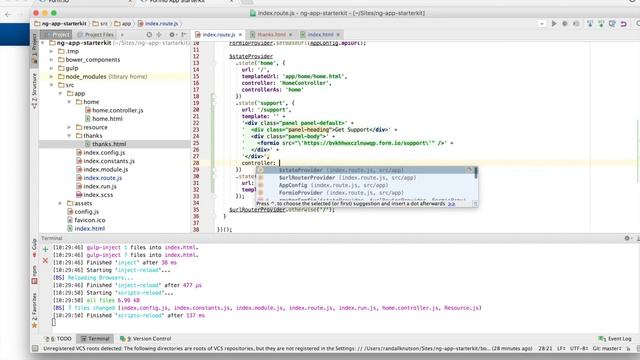This screenshot has height=360, width=640.
Task: Click the src breadcrumb in navigation bar
Action: point(100,24)
